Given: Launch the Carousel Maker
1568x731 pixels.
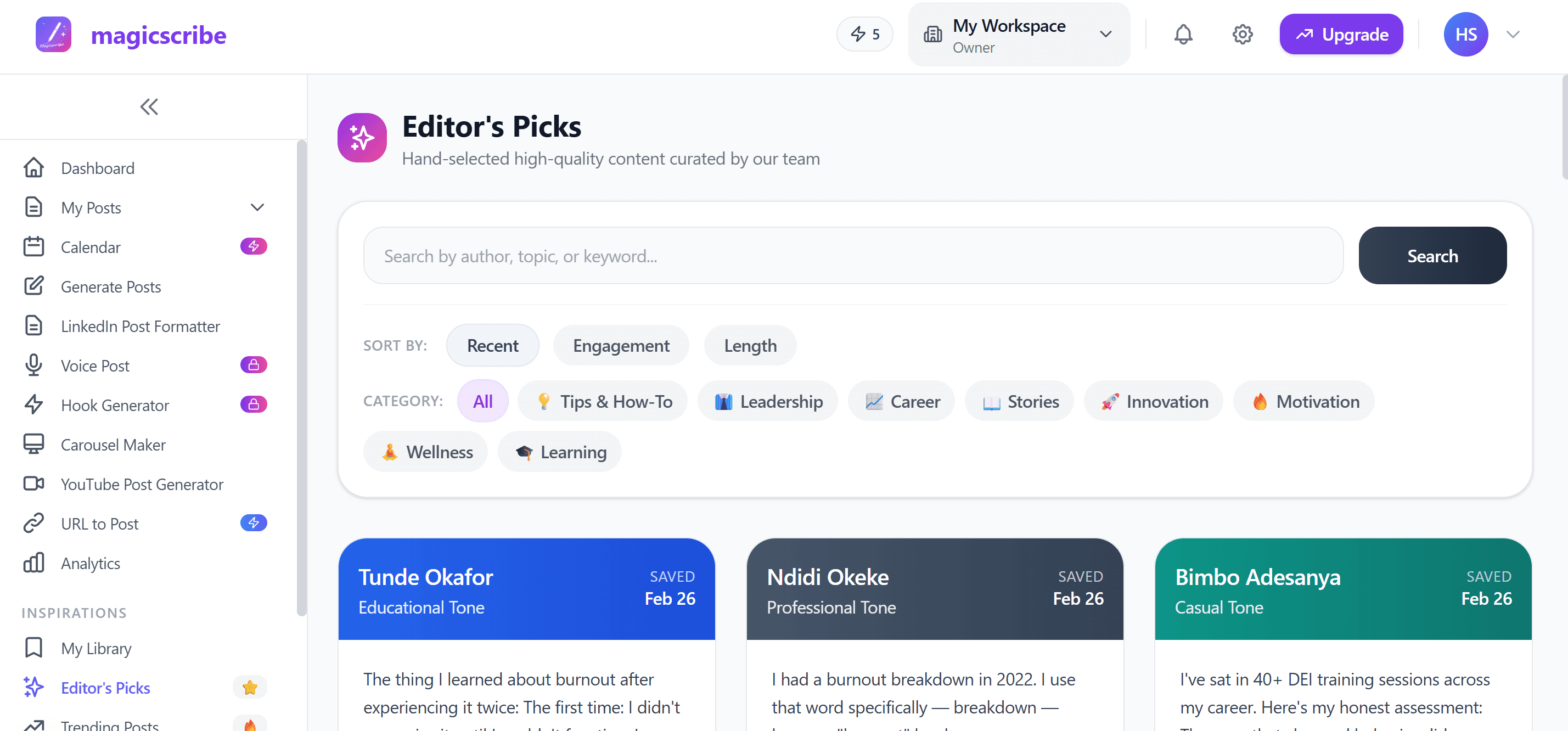Looking at the screenshot, I should point(113,445).
